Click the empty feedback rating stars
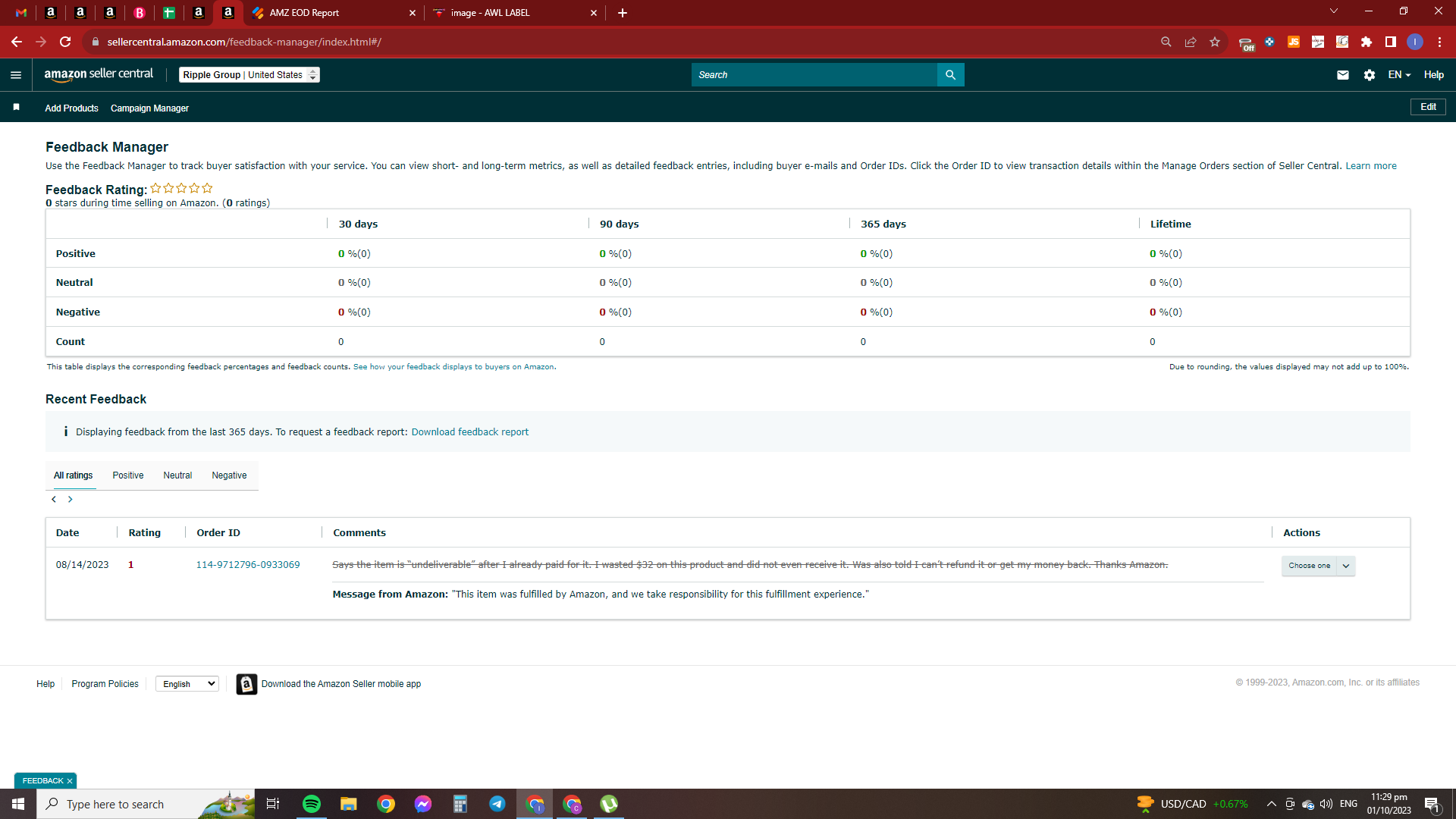Viewport: 1456px width, 819px height. tap(181, 188)
